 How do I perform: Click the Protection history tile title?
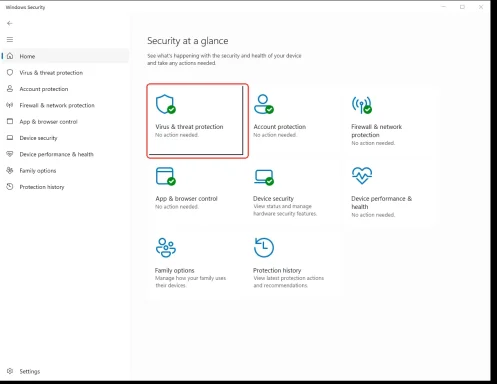click(x=277, y=270)
